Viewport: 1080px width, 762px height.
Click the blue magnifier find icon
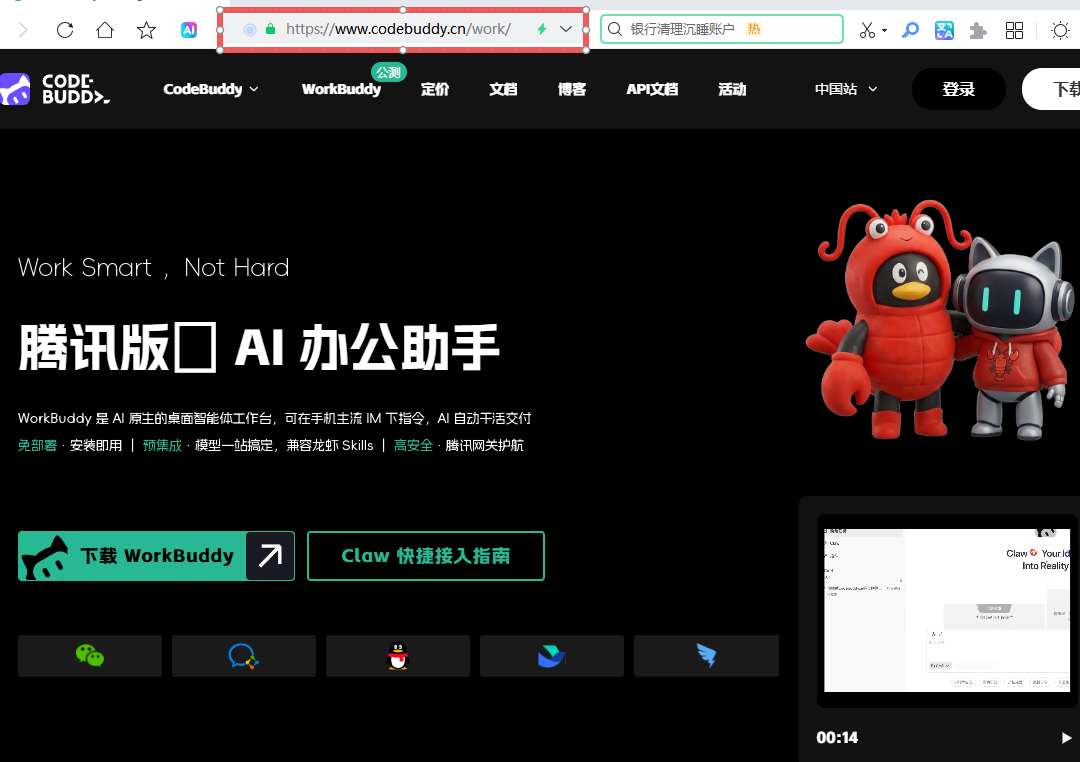tap(910, 30)
